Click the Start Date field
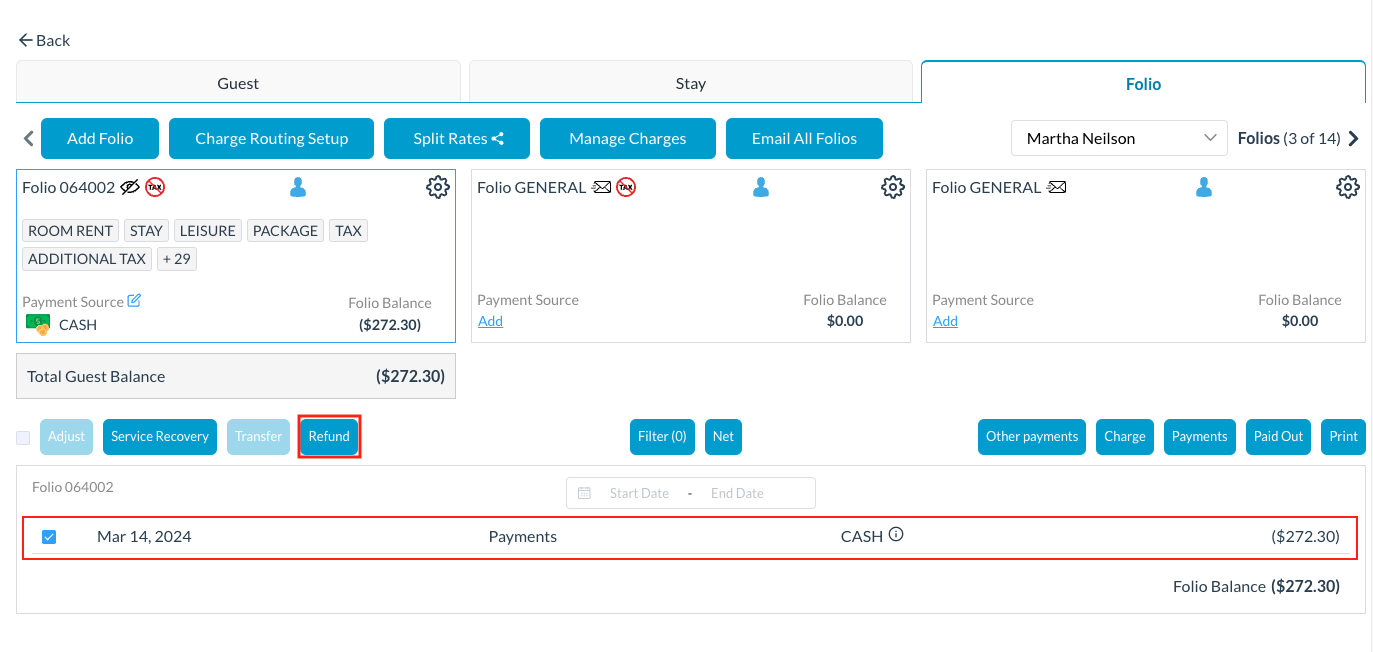Viewport: 1373px width, 652px height. 638,493
